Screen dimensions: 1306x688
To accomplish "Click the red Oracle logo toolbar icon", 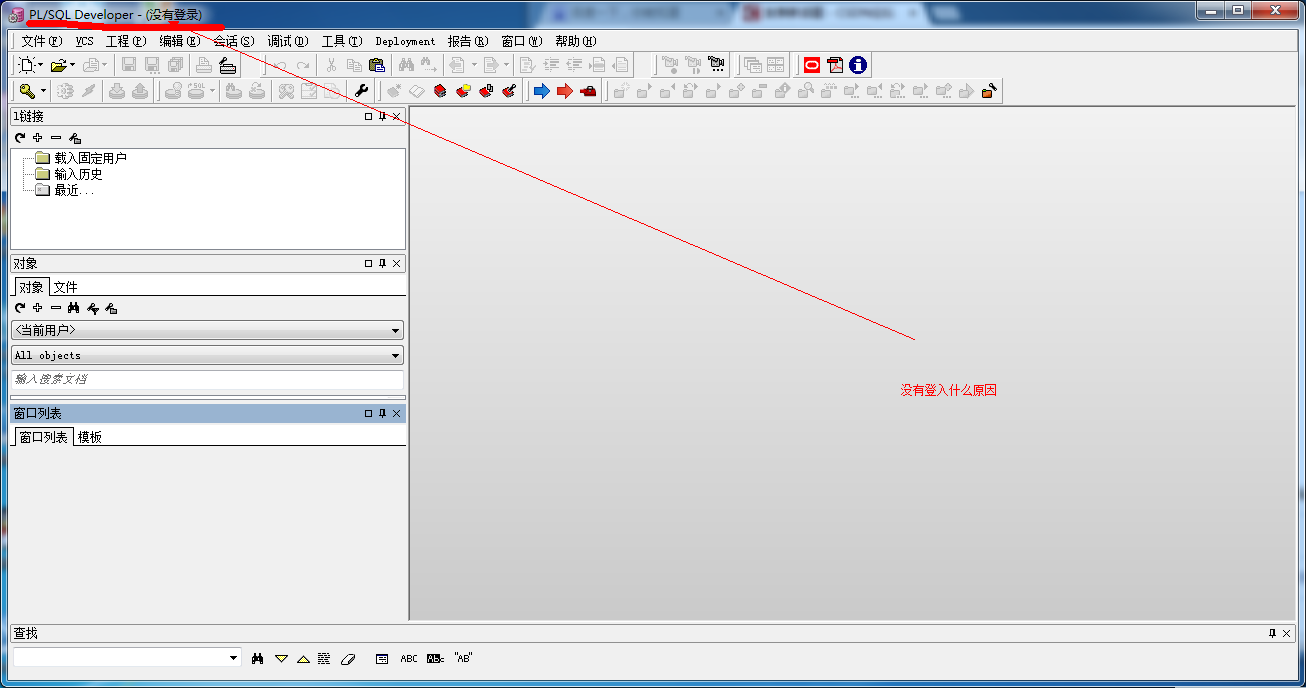I will coord(811,65).
